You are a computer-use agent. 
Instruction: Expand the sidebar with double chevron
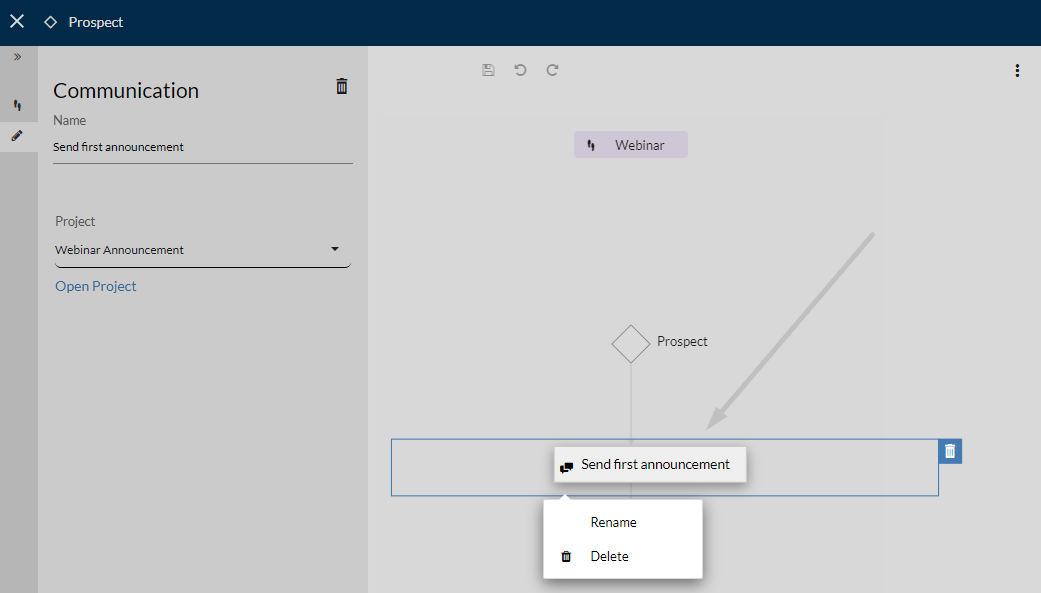tap(18, 57)
